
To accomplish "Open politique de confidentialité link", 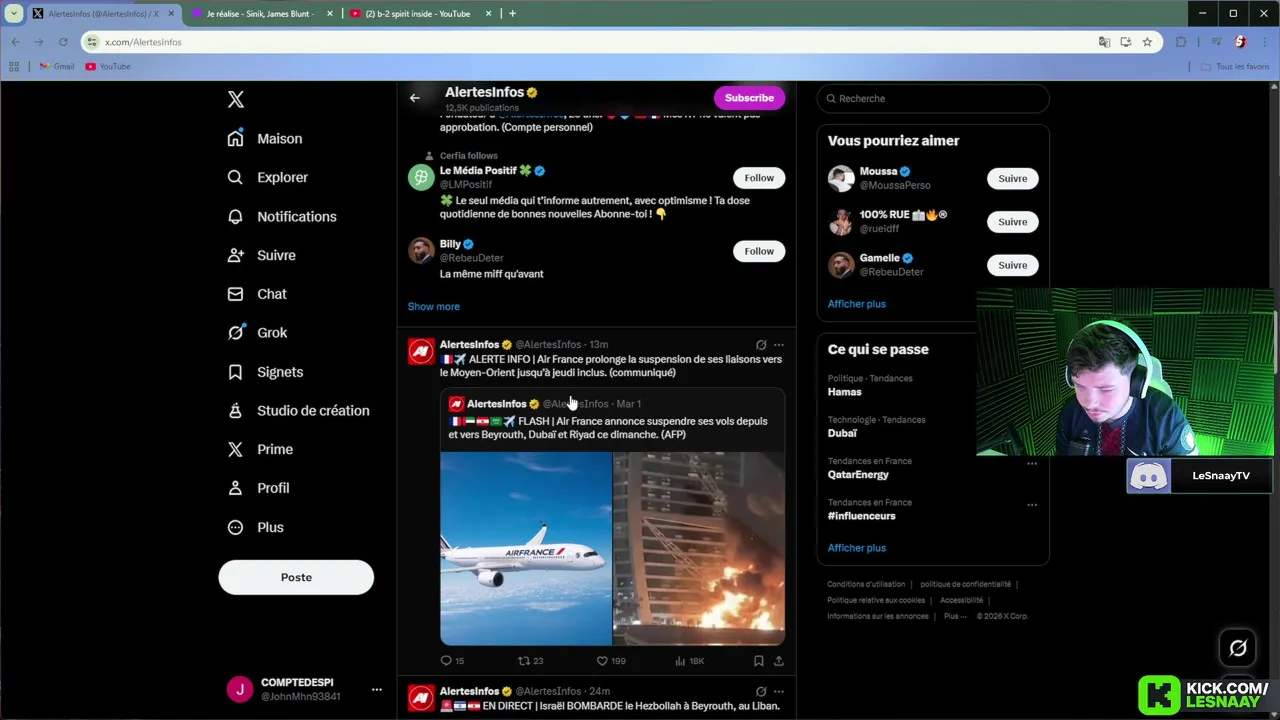I will click(x=965, y=584).
